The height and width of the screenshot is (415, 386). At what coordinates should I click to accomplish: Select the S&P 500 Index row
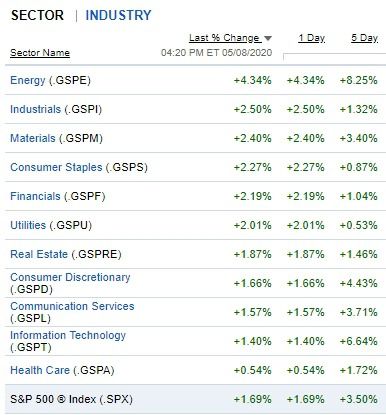195,399
